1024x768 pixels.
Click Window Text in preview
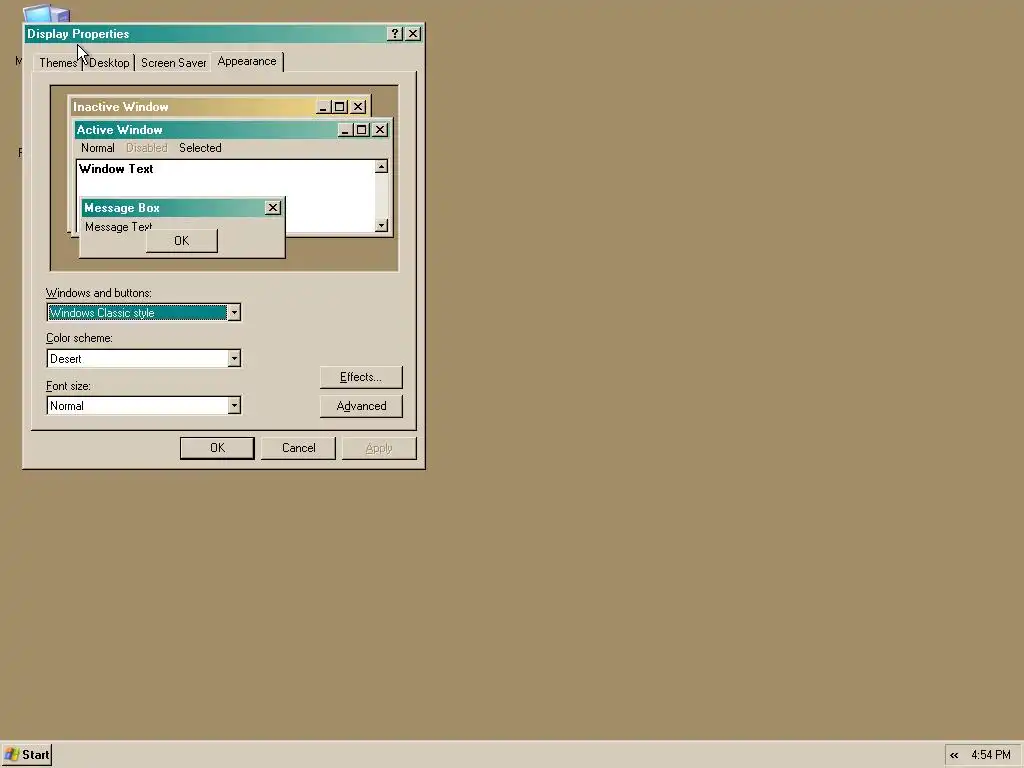[116, 168]
